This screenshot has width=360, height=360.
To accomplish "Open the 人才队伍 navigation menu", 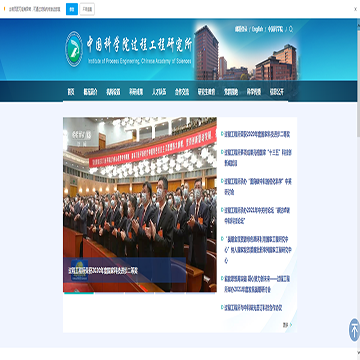I will point(159,92).
